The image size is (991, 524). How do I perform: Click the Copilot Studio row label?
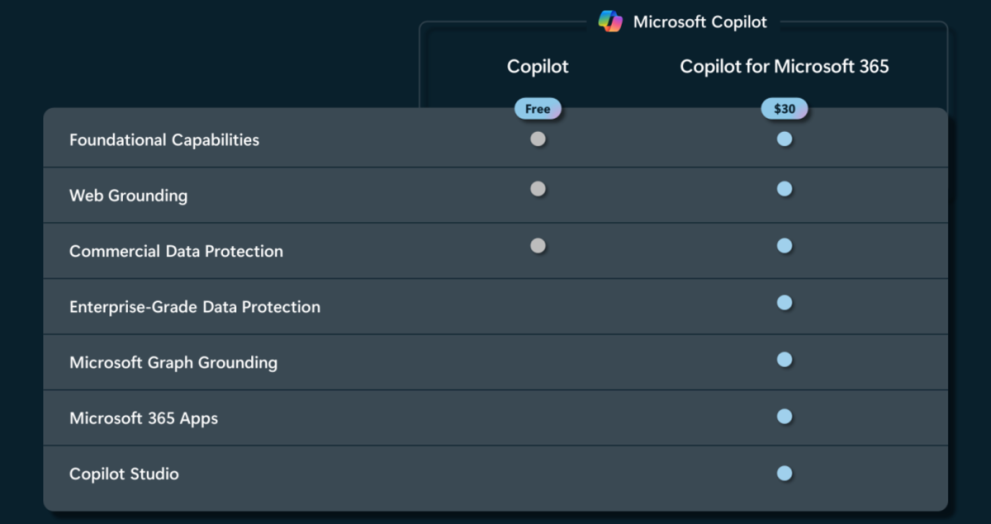pos(124,474)
